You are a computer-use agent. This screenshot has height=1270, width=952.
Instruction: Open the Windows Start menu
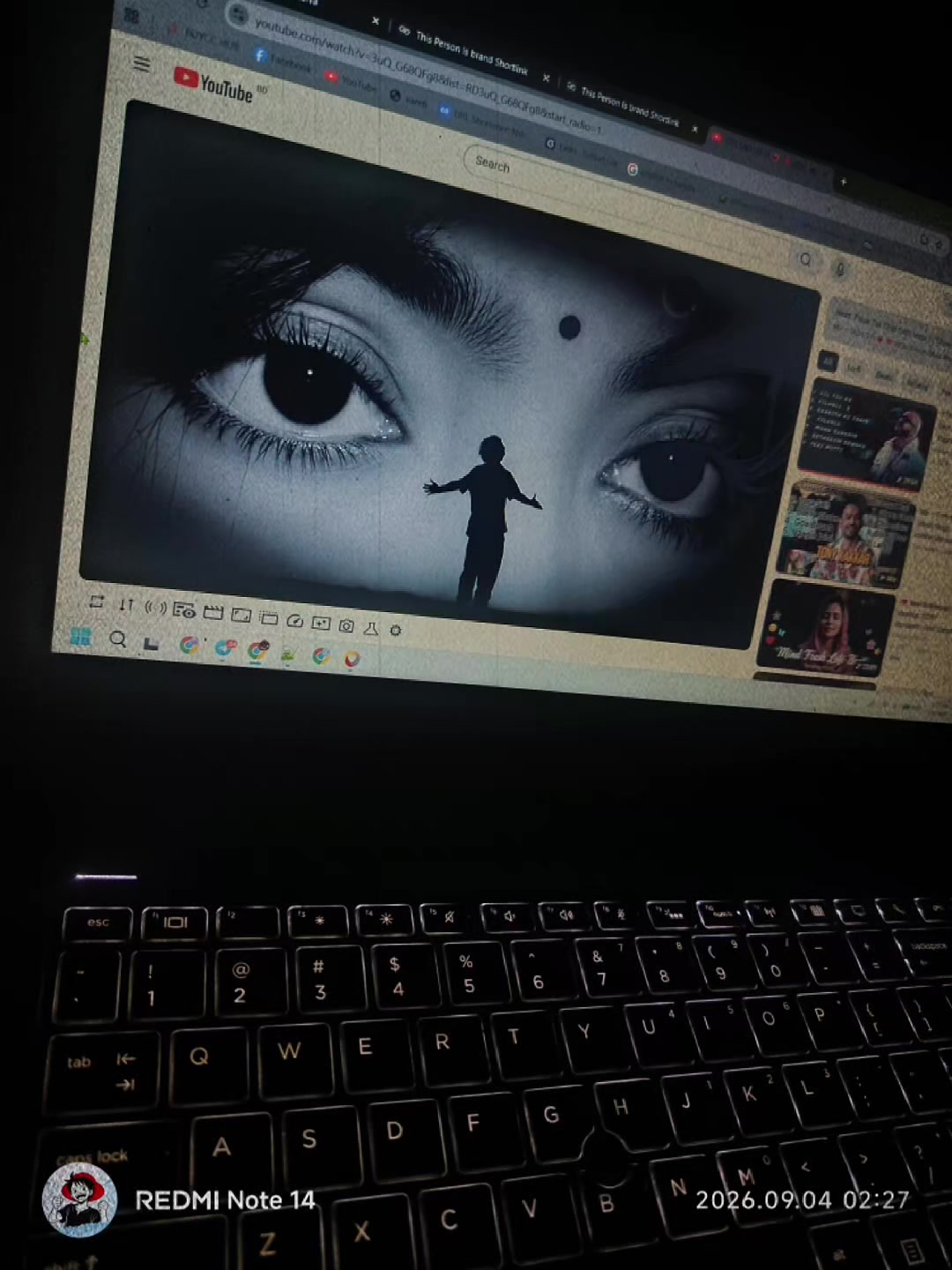(x=80, y=636)
